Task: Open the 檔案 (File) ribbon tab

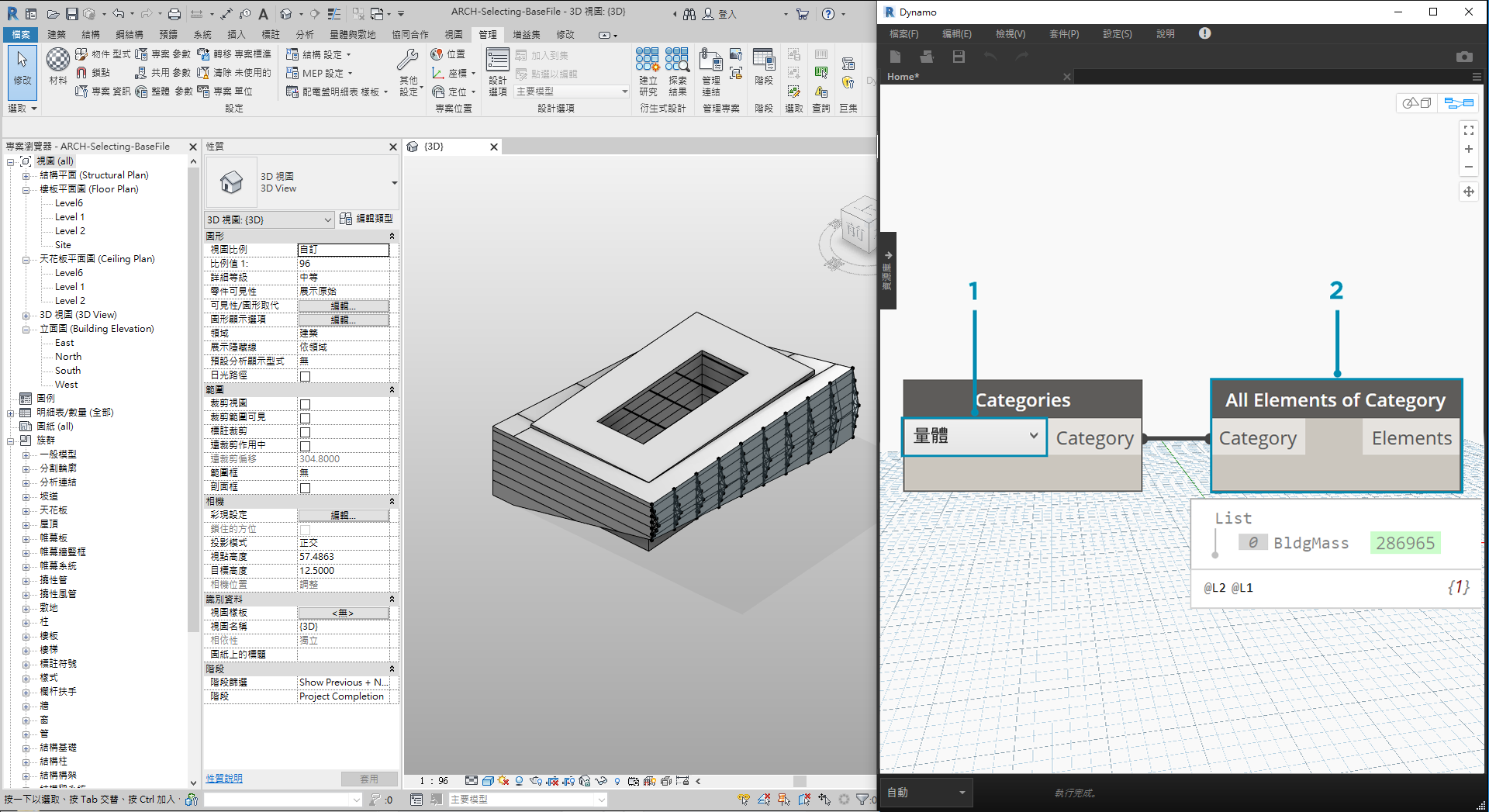Action: 21,34
